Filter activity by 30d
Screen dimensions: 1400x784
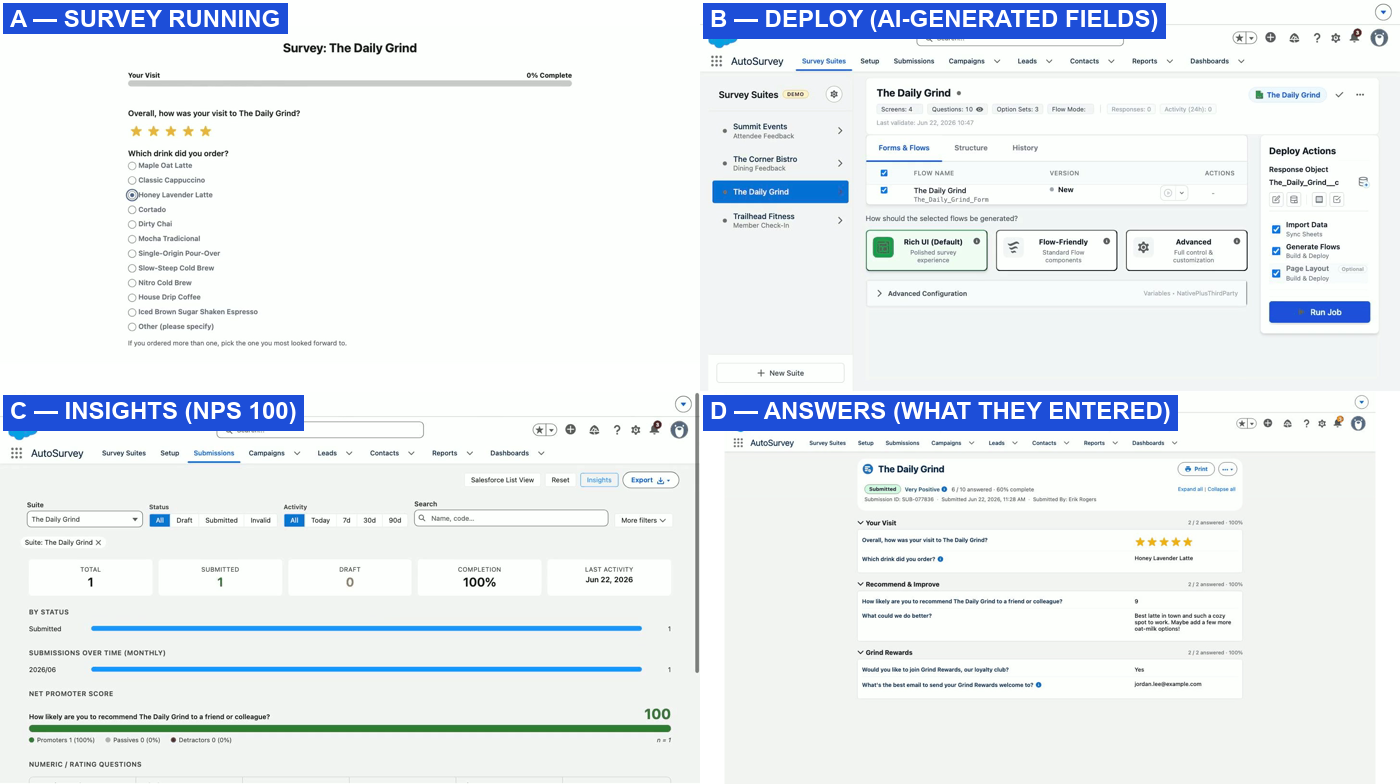[x=370, y=520]
